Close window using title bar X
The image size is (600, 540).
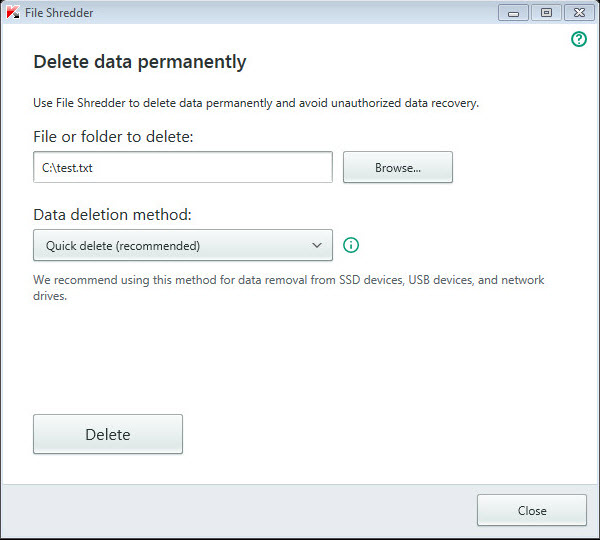click(577, 13)
